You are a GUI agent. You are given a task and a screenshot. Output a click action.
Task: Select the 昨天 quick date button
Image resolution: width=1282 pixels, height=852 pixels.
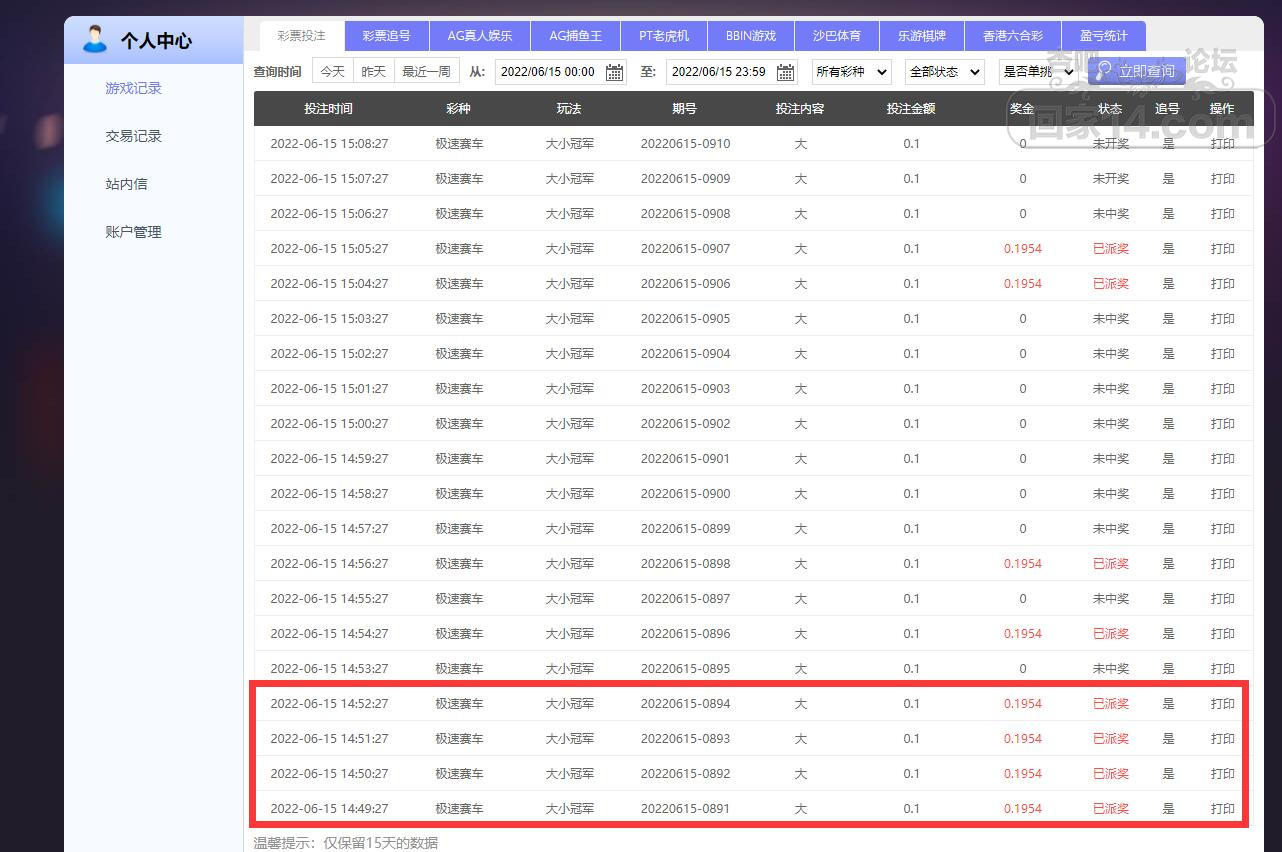[373, 72]
